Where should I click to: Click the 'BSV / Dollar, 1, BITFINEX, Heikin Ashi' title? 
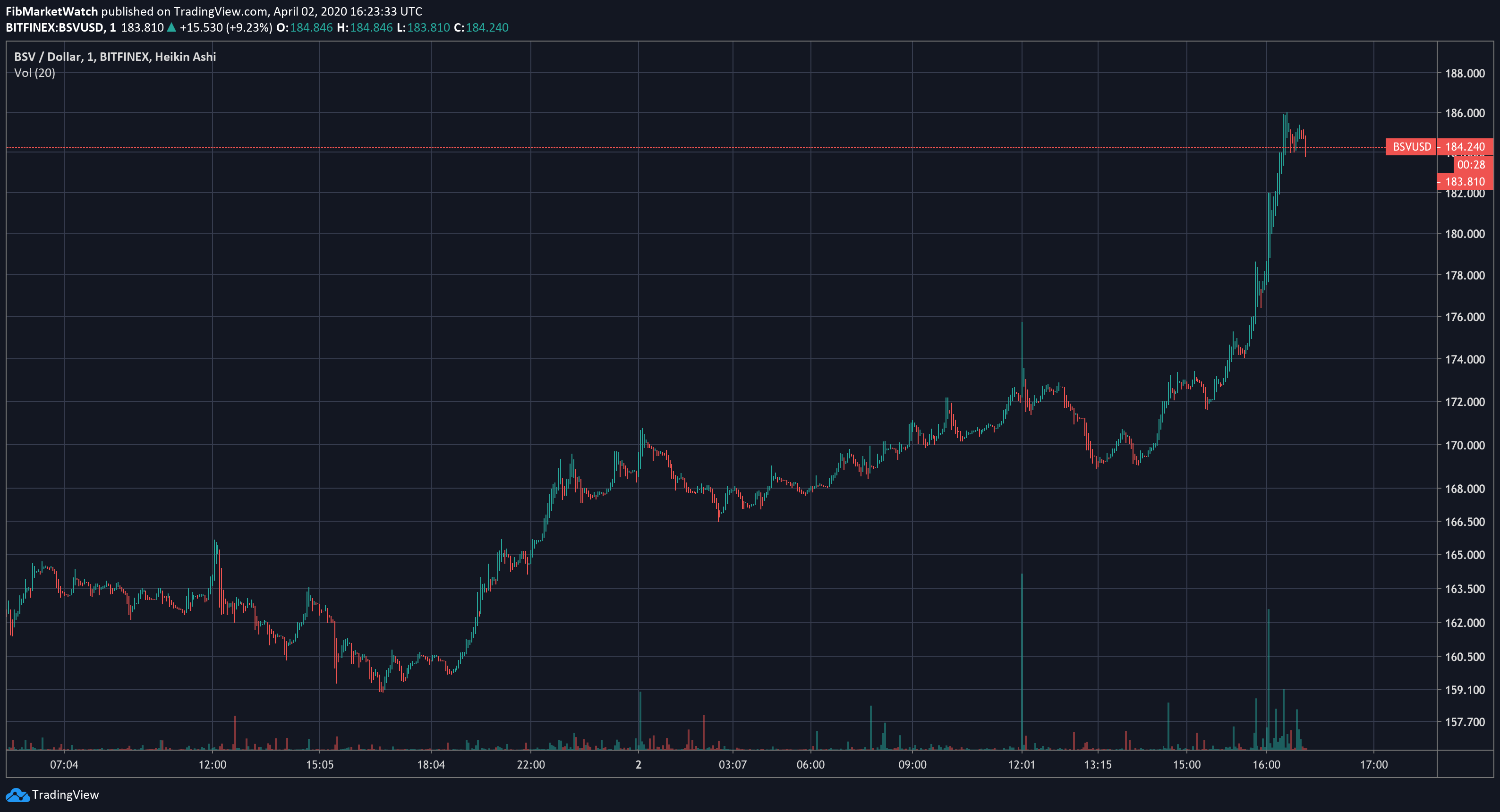[x=115, y=57]
